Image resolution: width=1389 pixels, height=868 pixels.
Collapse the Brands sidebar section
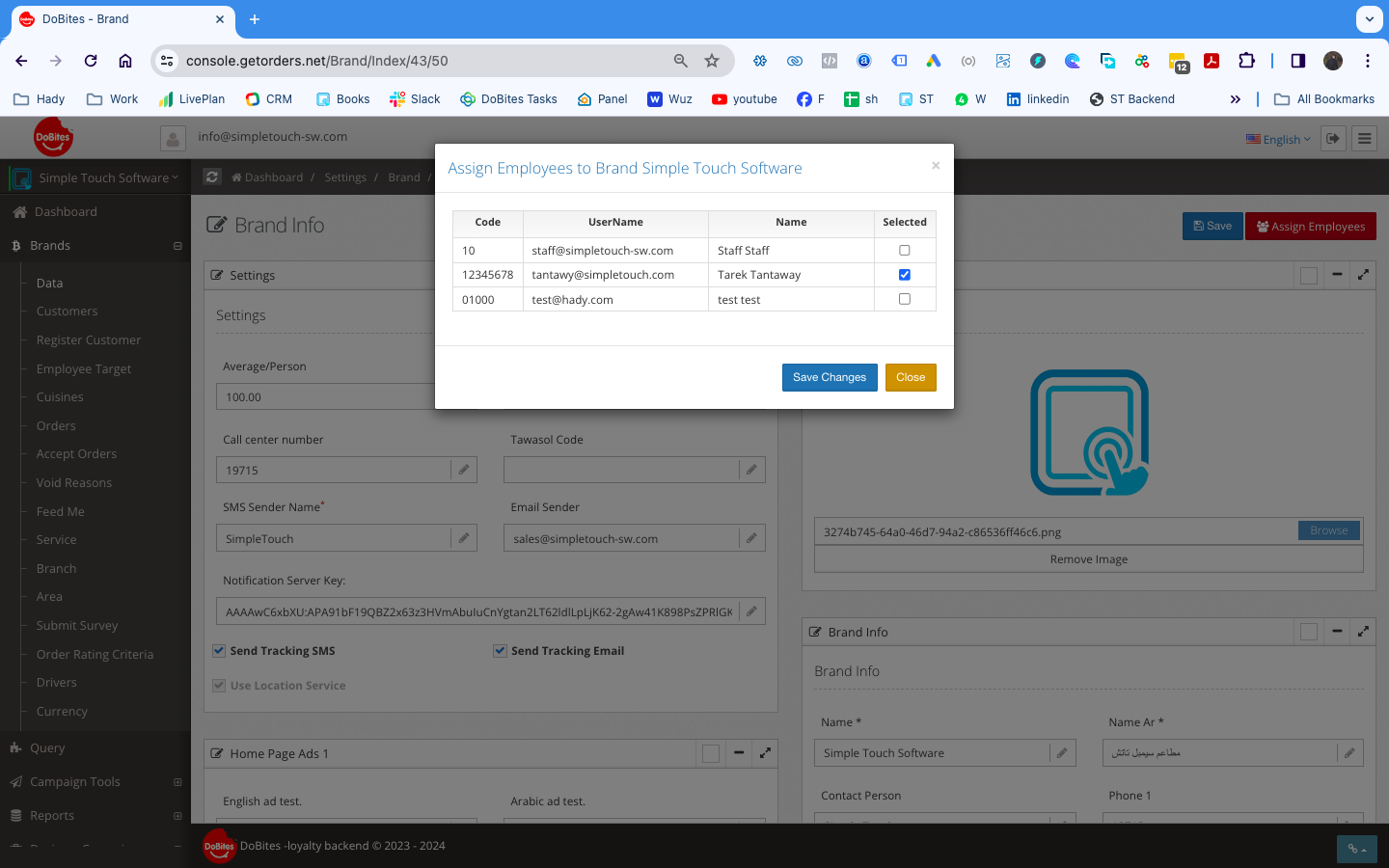pos(177,246)
